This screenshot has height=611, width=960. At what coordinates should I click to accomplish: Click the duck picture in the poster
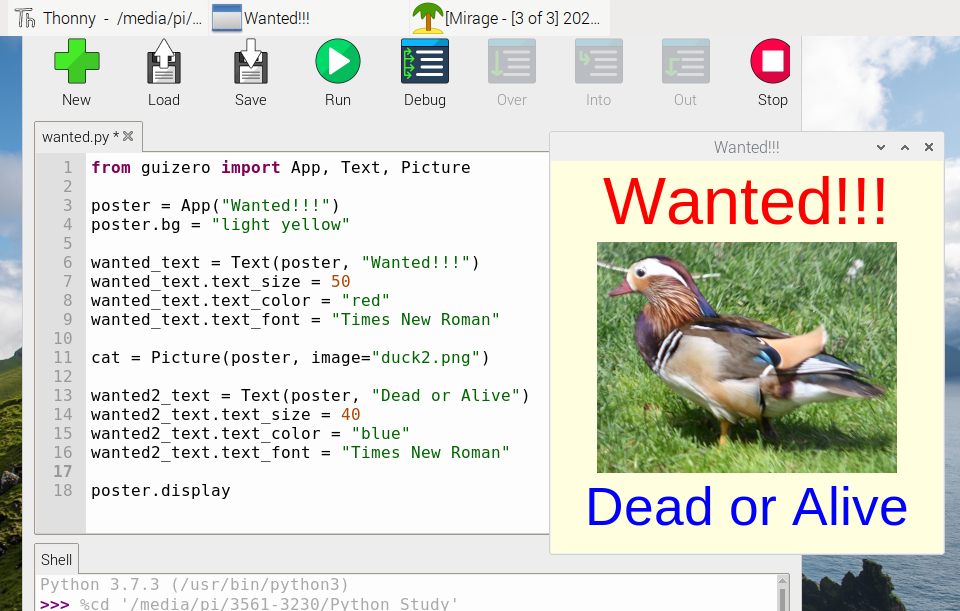[x=747, y=358]
